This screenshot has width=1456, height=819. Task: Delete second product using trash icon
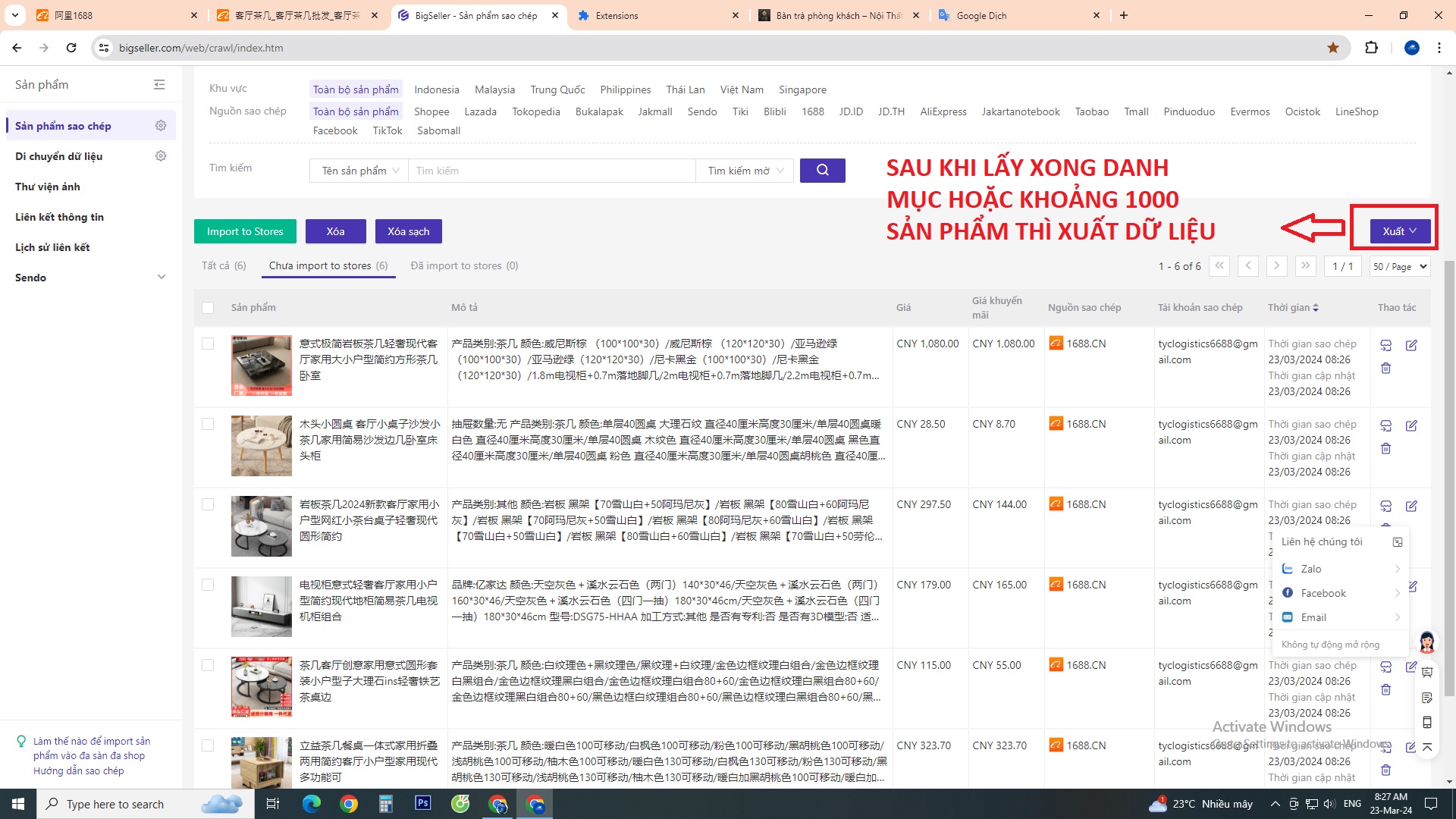coord(1385,449)
